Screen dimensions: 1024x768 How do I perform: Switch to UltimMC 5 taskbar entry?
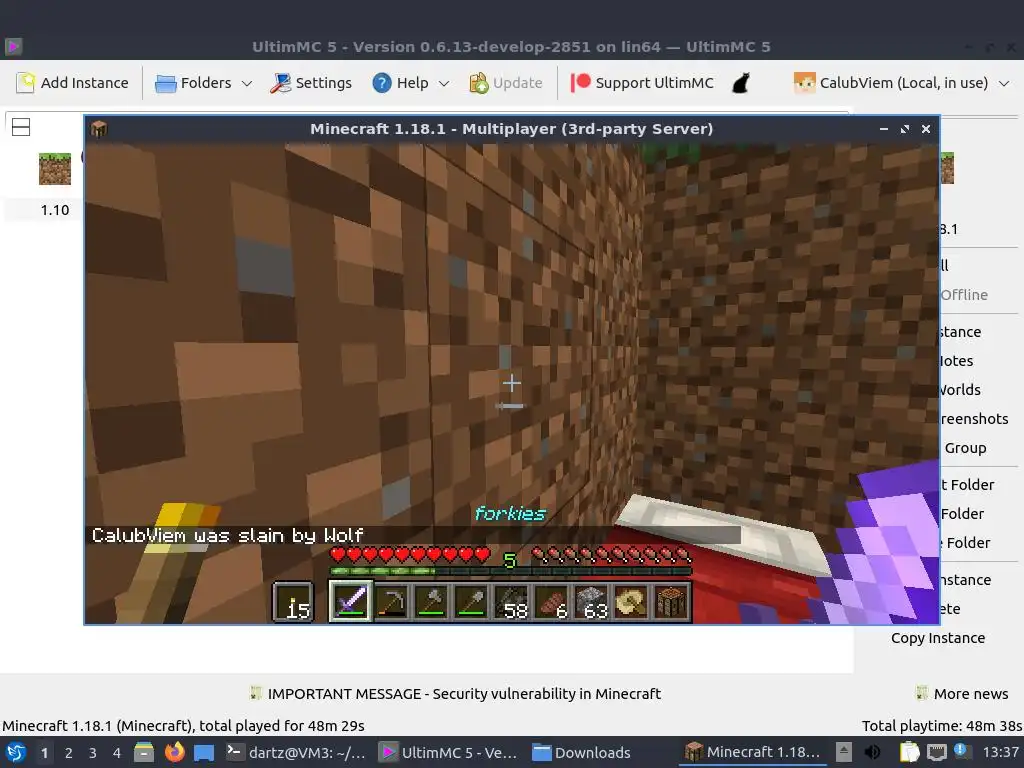tap(449, 752)
